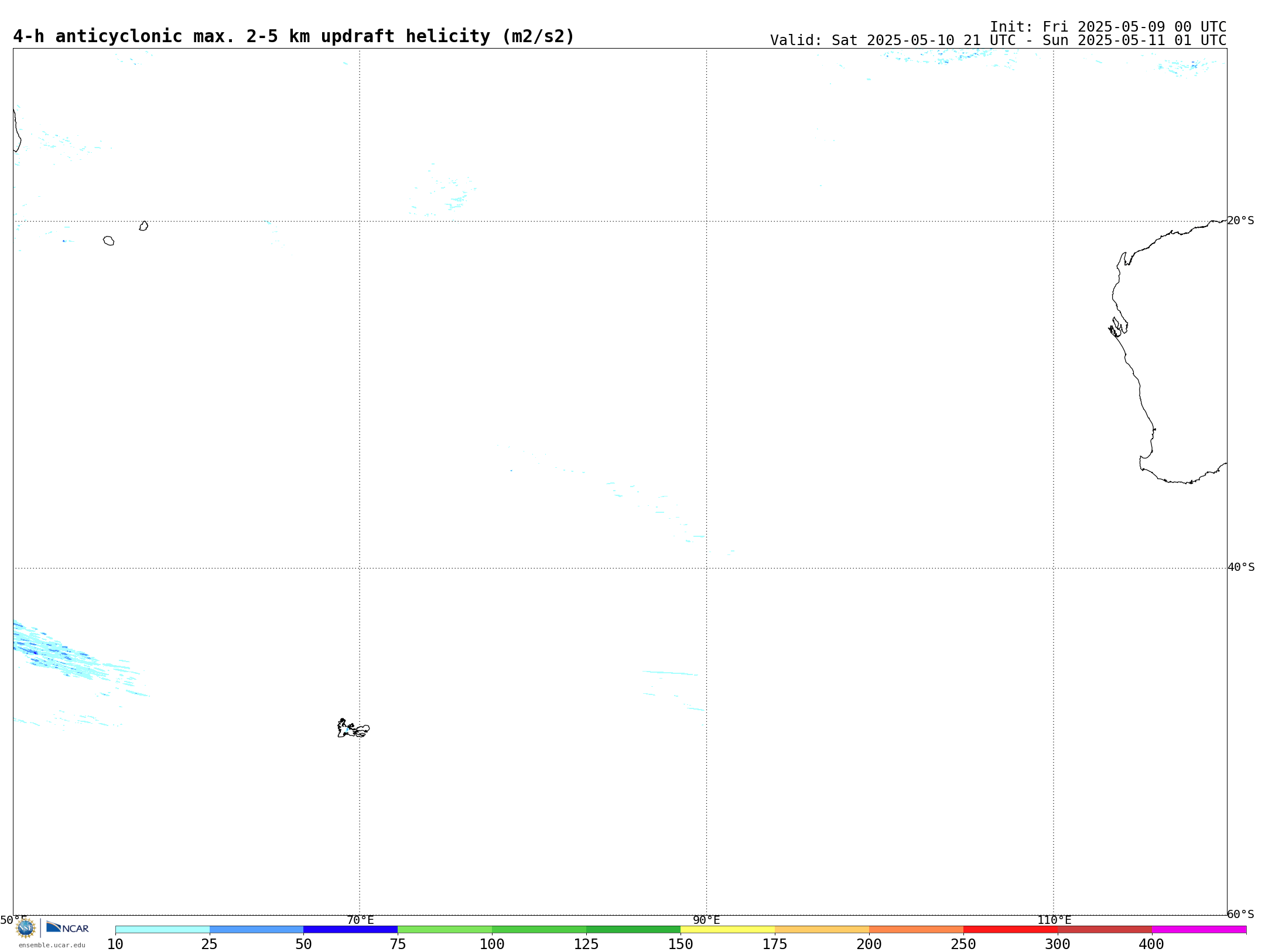This screenshot has height=952, width=1265.
Task: Click the bright red 250-300 color swatch
Action: 1011,930
